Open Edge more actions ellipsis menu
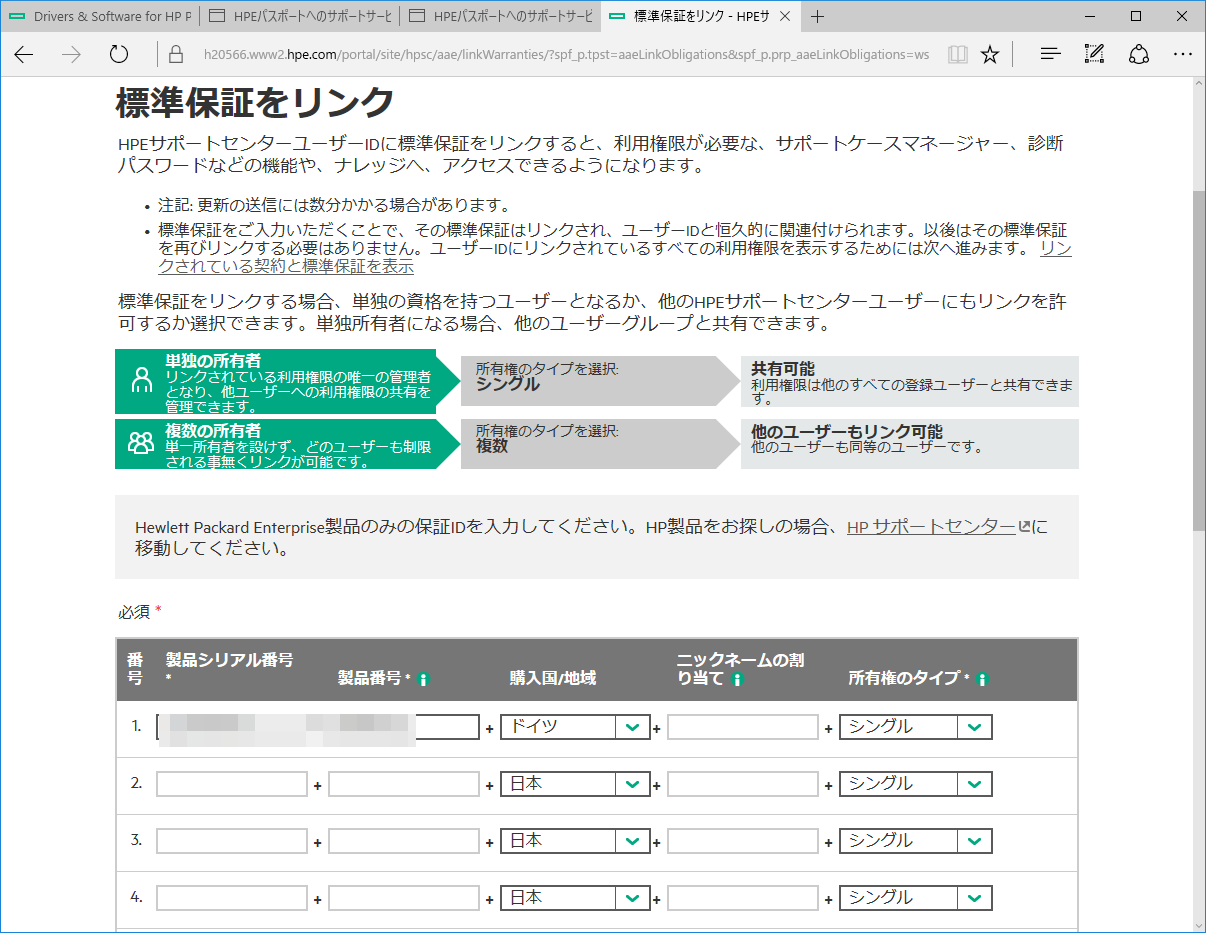 pos(1182,55)
